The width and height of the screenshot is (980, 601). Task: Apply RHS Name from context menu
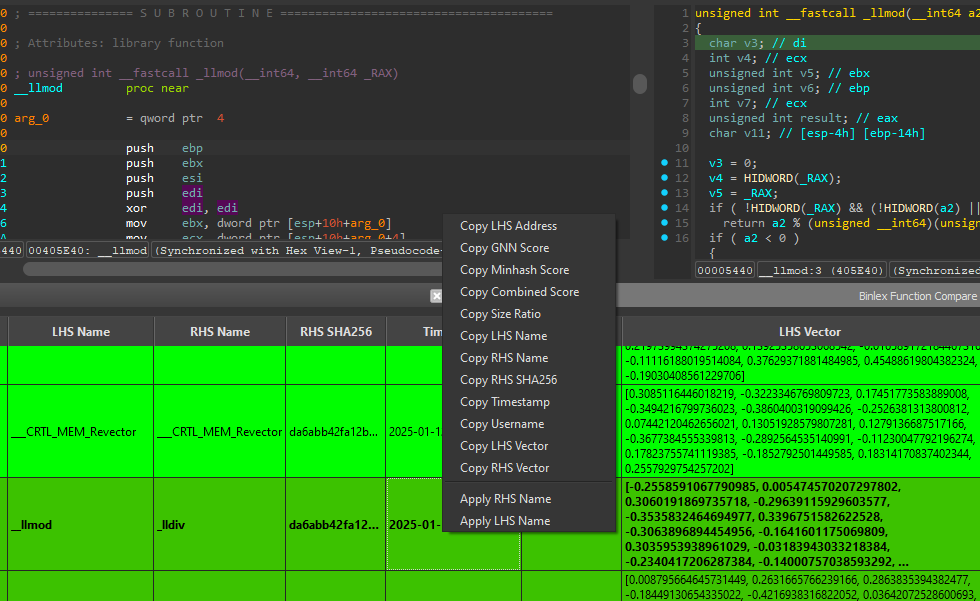click(x=505, y=499)
